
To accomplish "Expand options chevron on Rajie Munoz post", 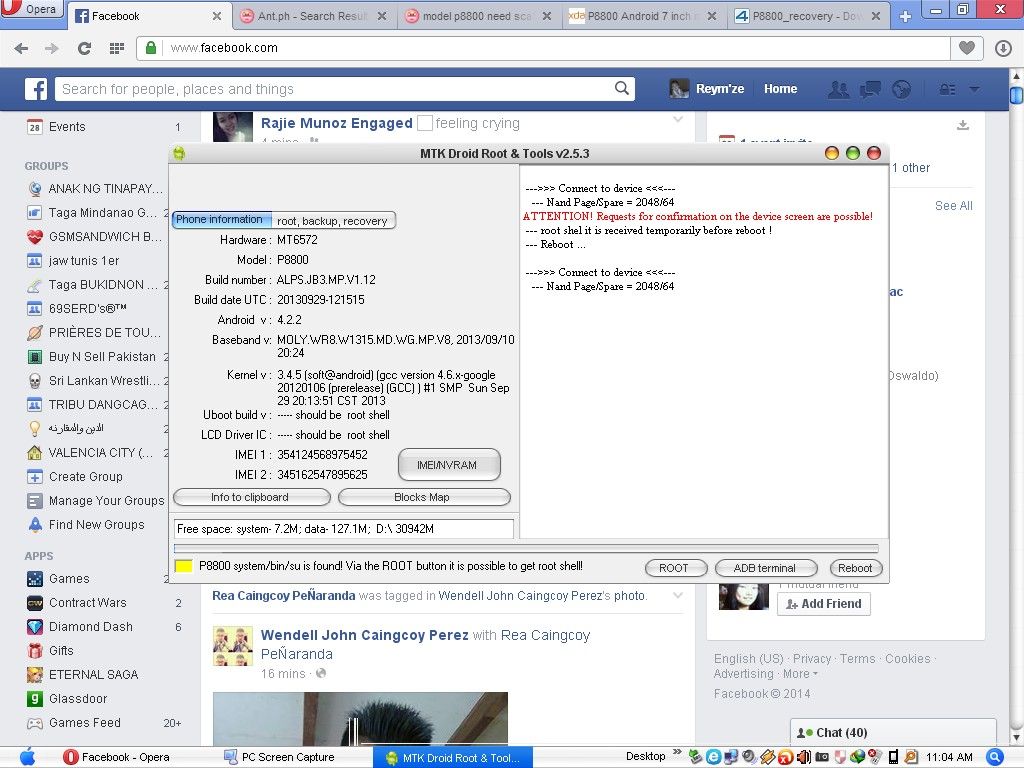I will click(677, 120).
